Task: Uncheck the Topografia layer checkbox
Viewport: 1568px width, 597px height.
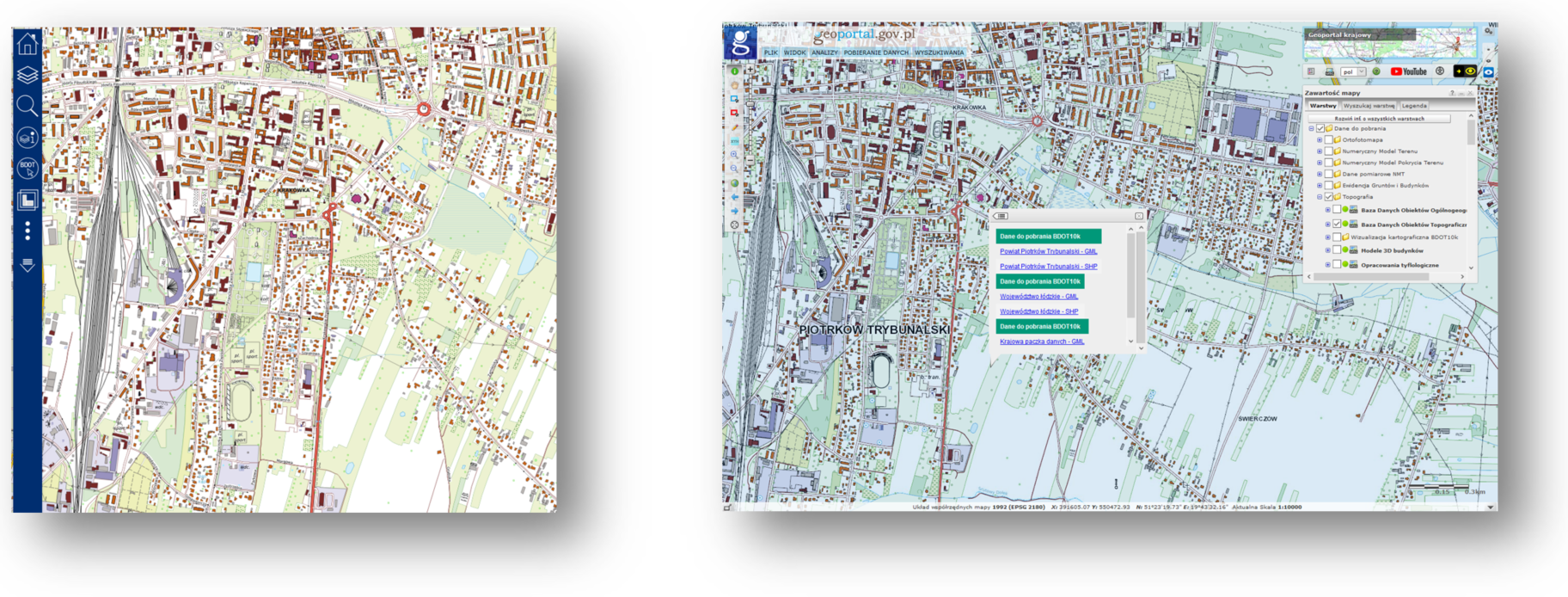Action: coord(1328,197)
